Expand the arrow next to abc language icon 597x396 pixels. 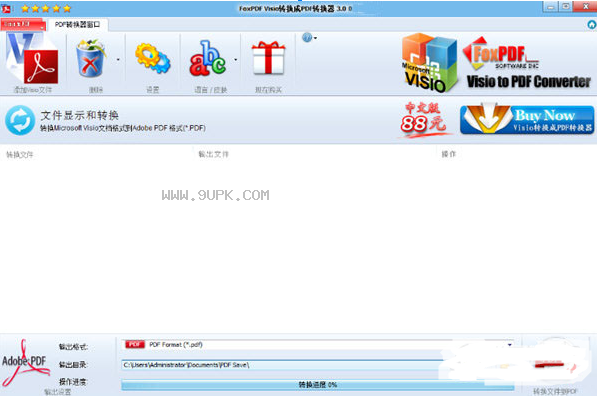coord(236,60)
